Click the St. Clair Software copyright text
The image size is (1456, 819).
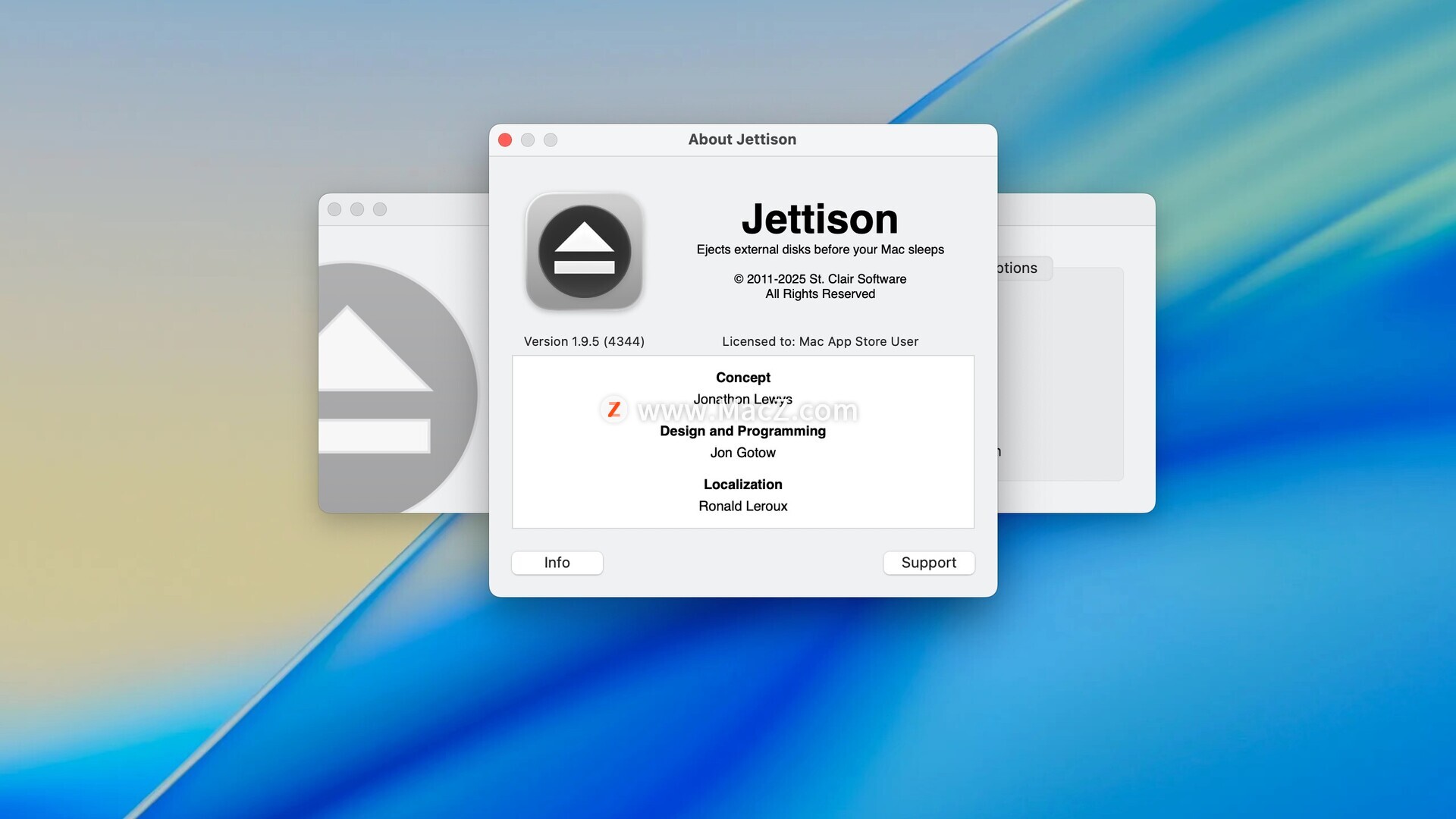[820, 279]
